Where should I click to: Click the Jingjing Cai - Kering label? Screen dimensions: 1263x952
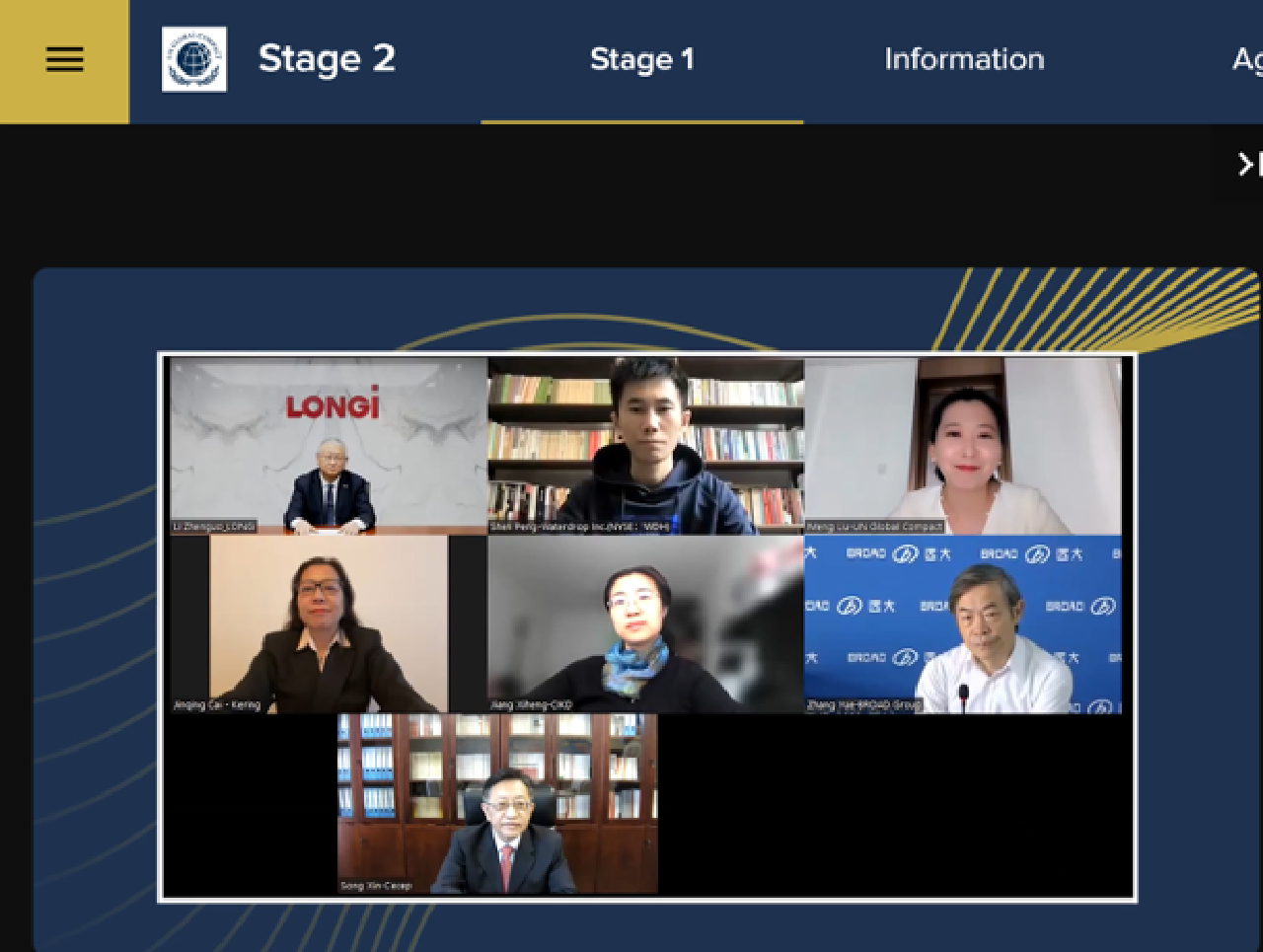tap(216, 705)
